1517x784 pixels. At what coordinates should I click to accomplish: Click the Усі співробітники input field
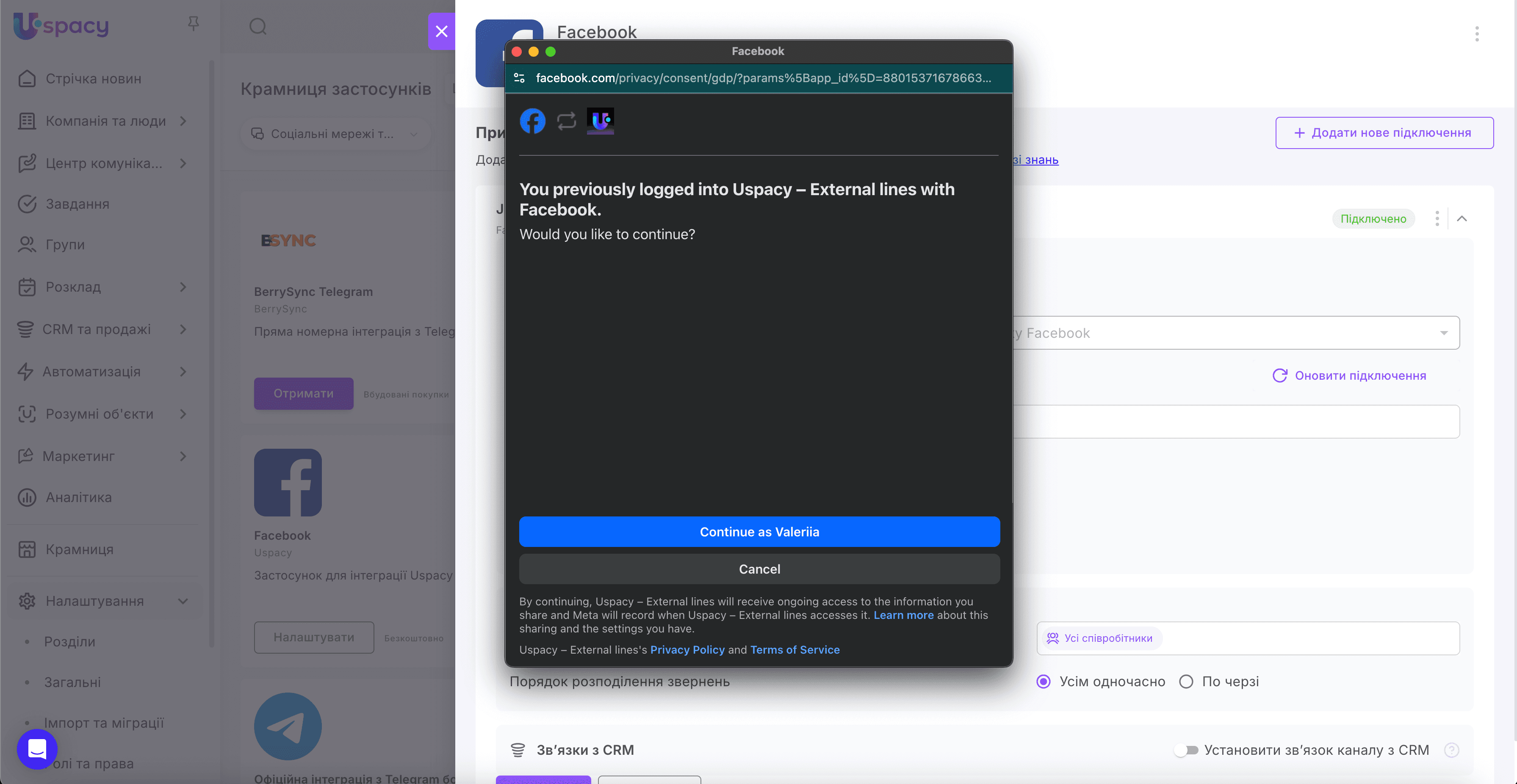pyautogui.click(x=1296, y=638)
